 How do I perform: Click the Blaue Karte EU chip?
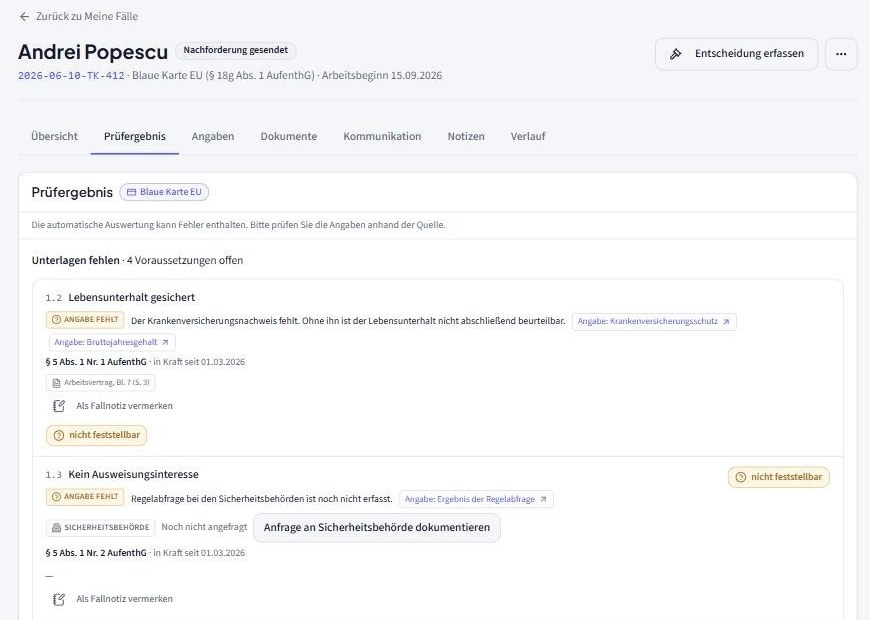click(164, 192)
